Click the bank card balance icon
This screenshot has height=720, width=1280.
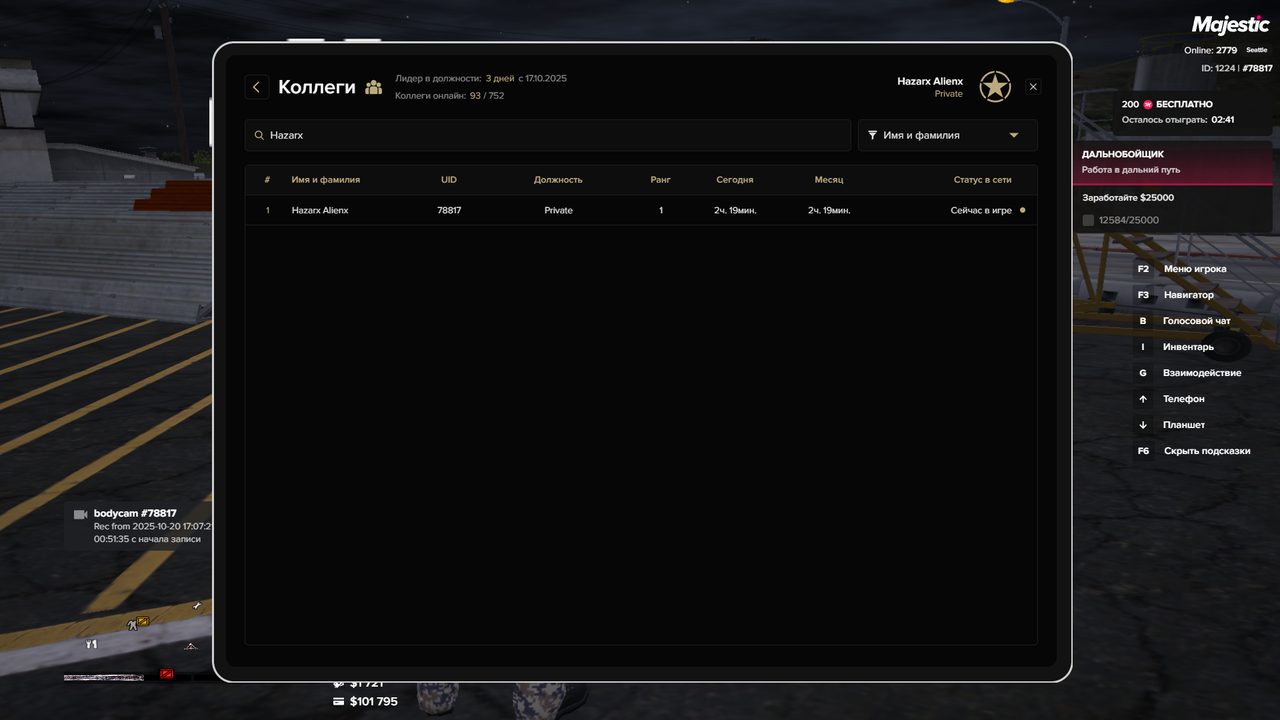click(338, 701)
